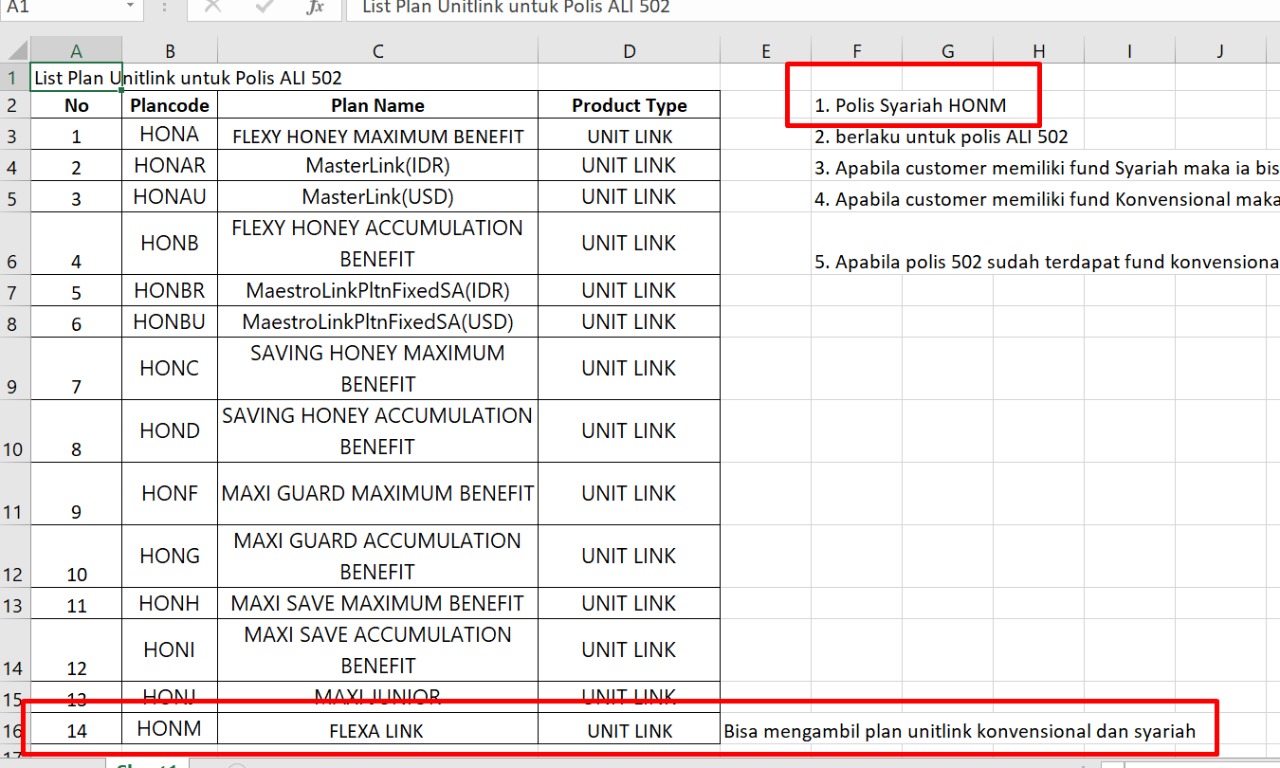Screen dimensions: 1280x768
Task: Select row 12 header
Action: point(14,556)
